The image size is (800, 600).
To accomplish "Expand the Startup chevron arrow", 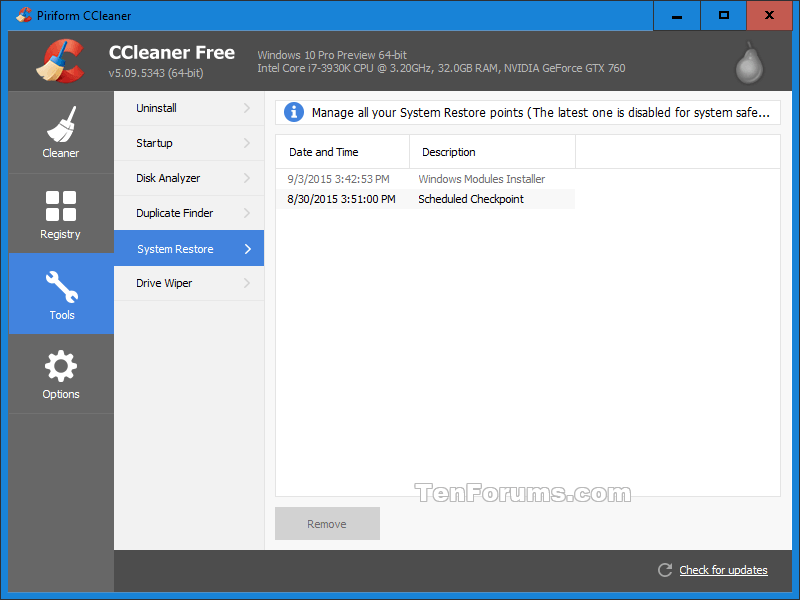I will (246, 143).
